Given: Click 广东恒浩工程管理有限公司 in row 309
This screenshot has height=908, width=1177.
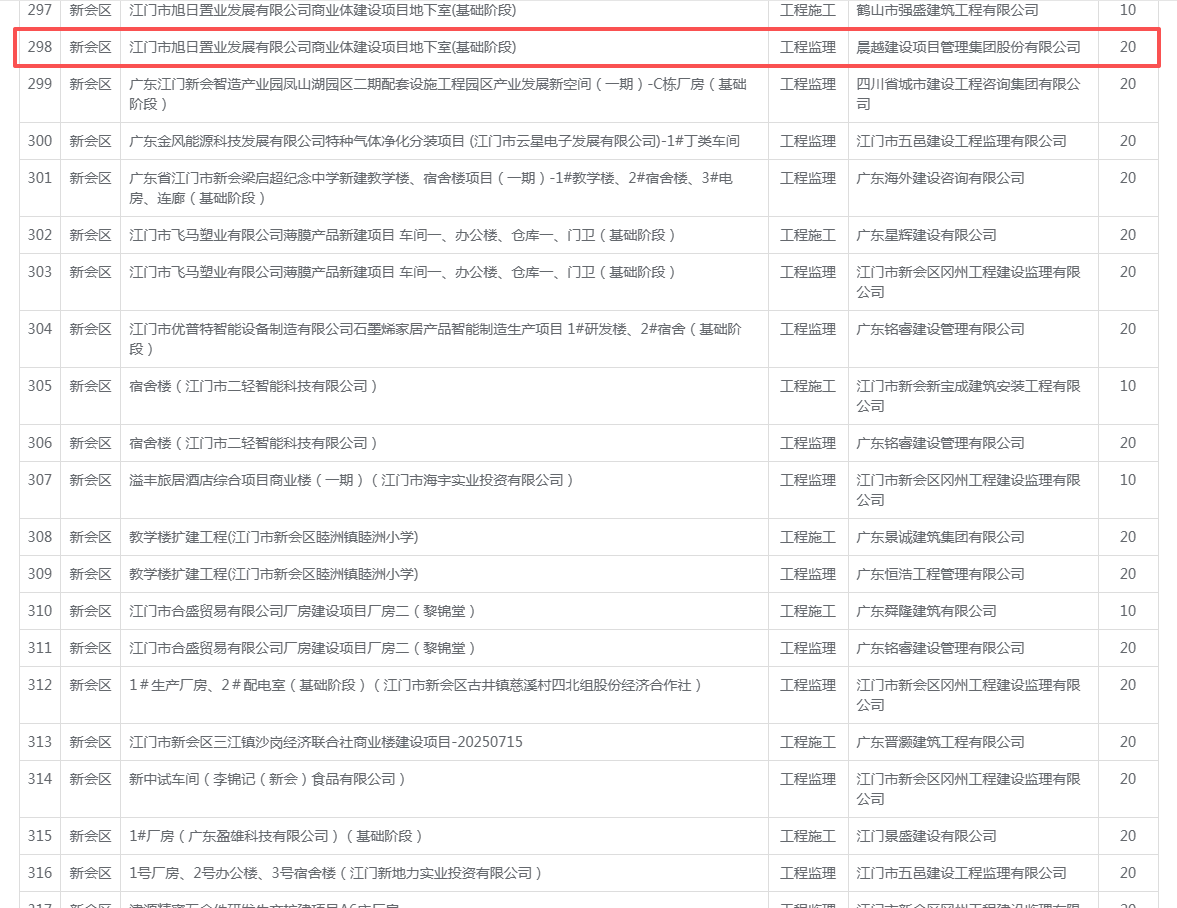Looking at the screenshot, I should pyautogui.click(x=940, y=574).
